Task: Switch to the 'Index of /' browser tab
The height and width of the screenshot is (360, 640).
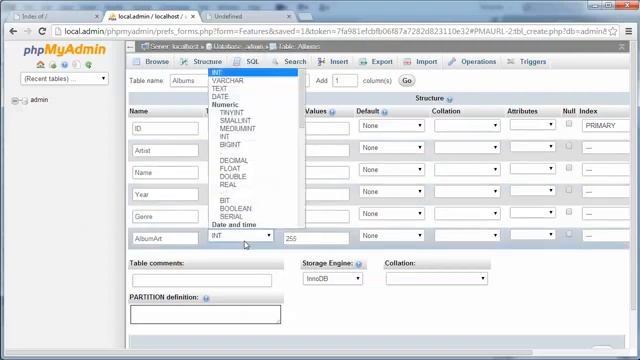Action: (x=55, y=16)
